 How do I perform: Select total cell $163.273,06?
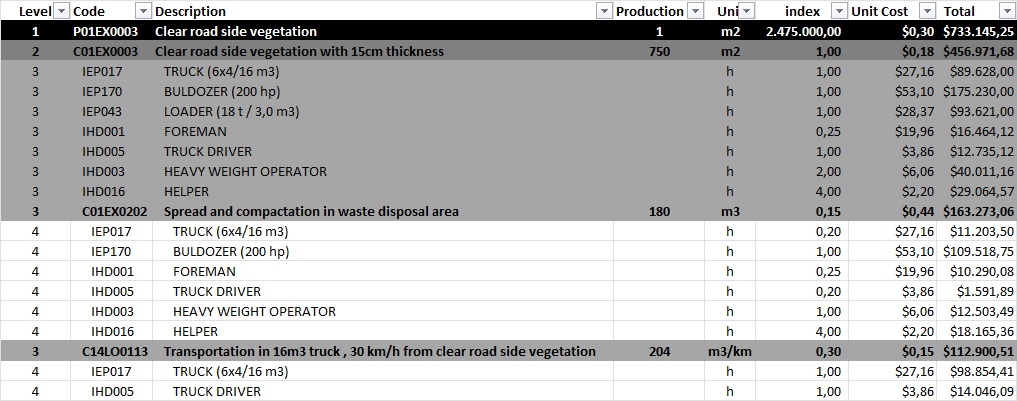tap(978, 212)
